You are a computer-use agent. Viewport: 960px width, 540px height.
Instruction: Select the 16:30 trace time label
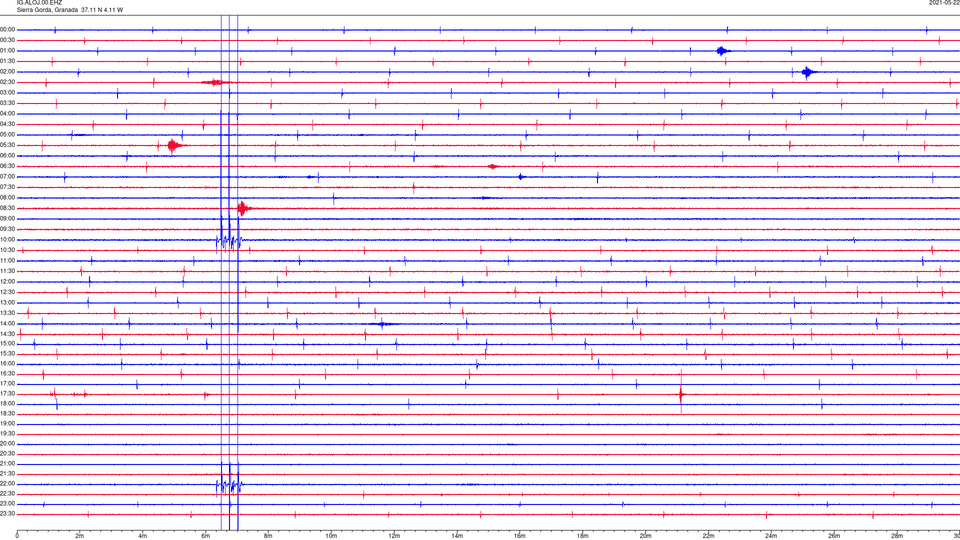8,373
